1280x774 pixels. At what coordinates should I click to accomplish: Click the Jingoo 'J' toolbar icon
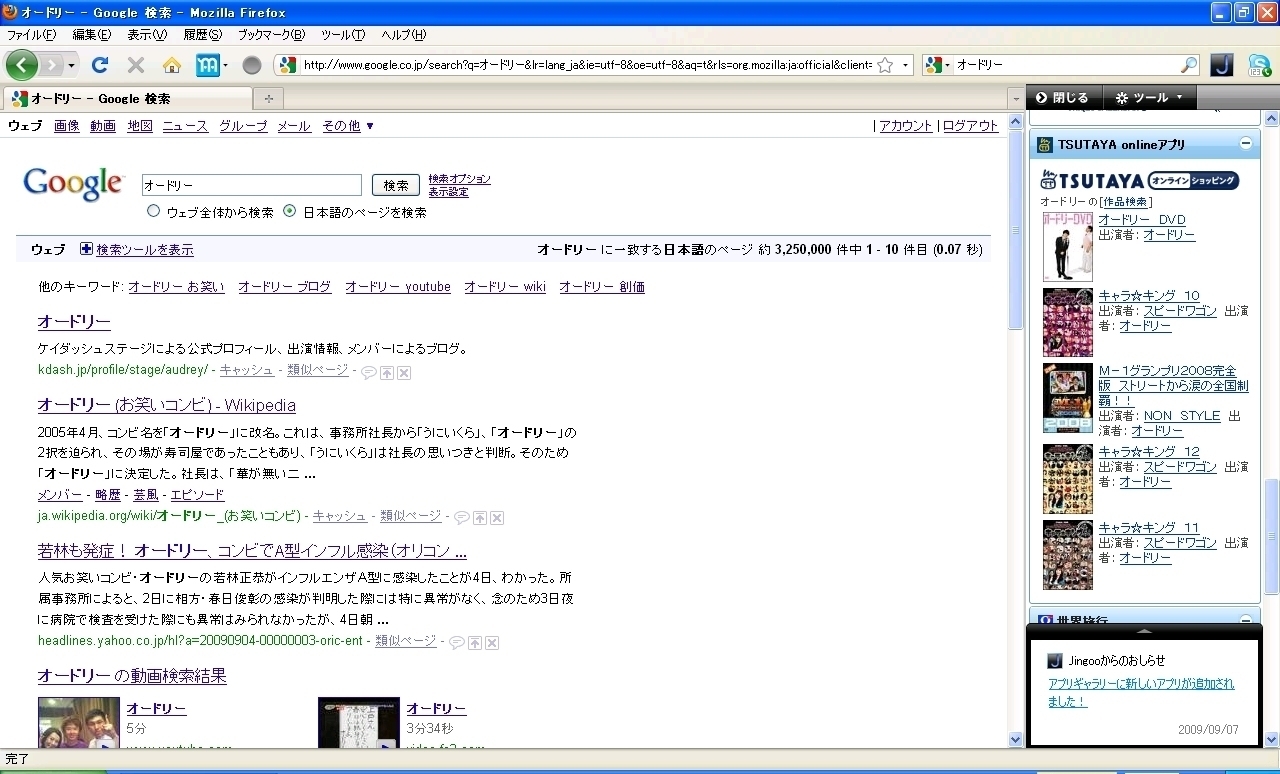coord(1222,65)
